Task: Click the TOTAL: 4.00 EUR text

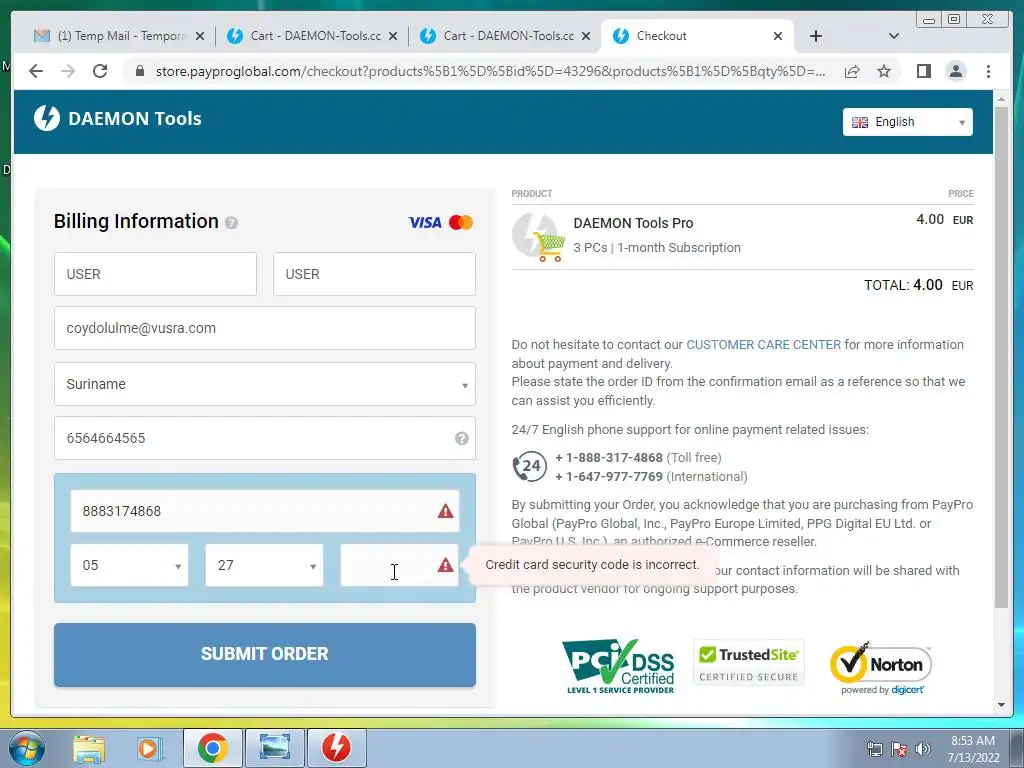Action: click(918, 285)
